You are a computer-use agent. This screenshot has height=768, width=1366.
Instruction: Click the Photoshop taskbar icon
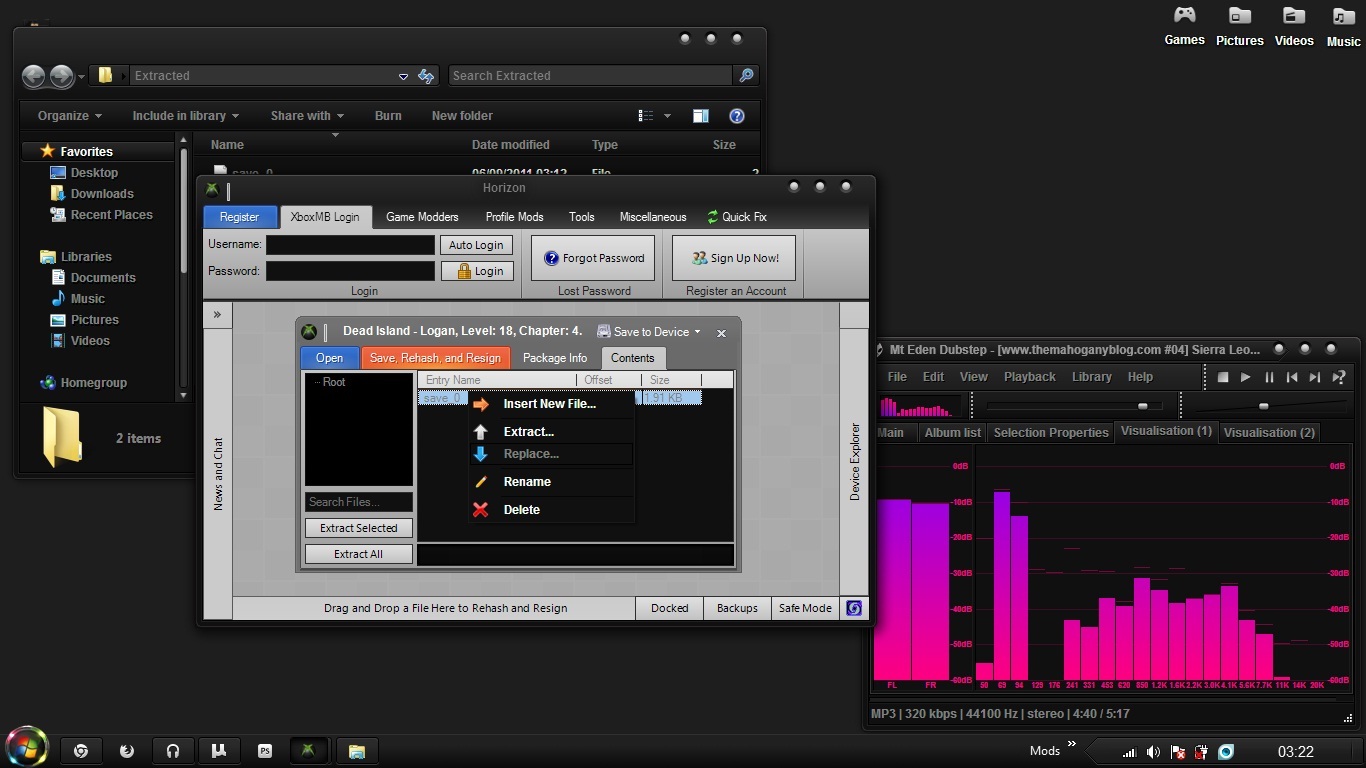pyautogui.click(x=265, y=751)
